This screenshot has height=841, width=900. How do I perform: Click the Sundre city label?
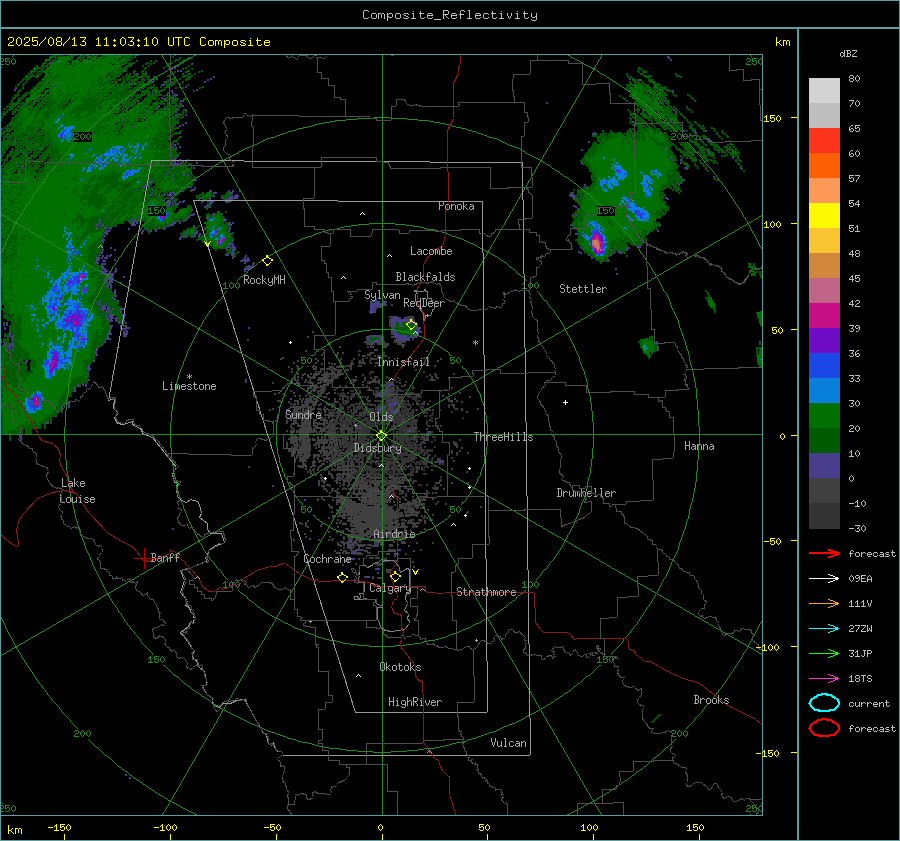[303, 414]
